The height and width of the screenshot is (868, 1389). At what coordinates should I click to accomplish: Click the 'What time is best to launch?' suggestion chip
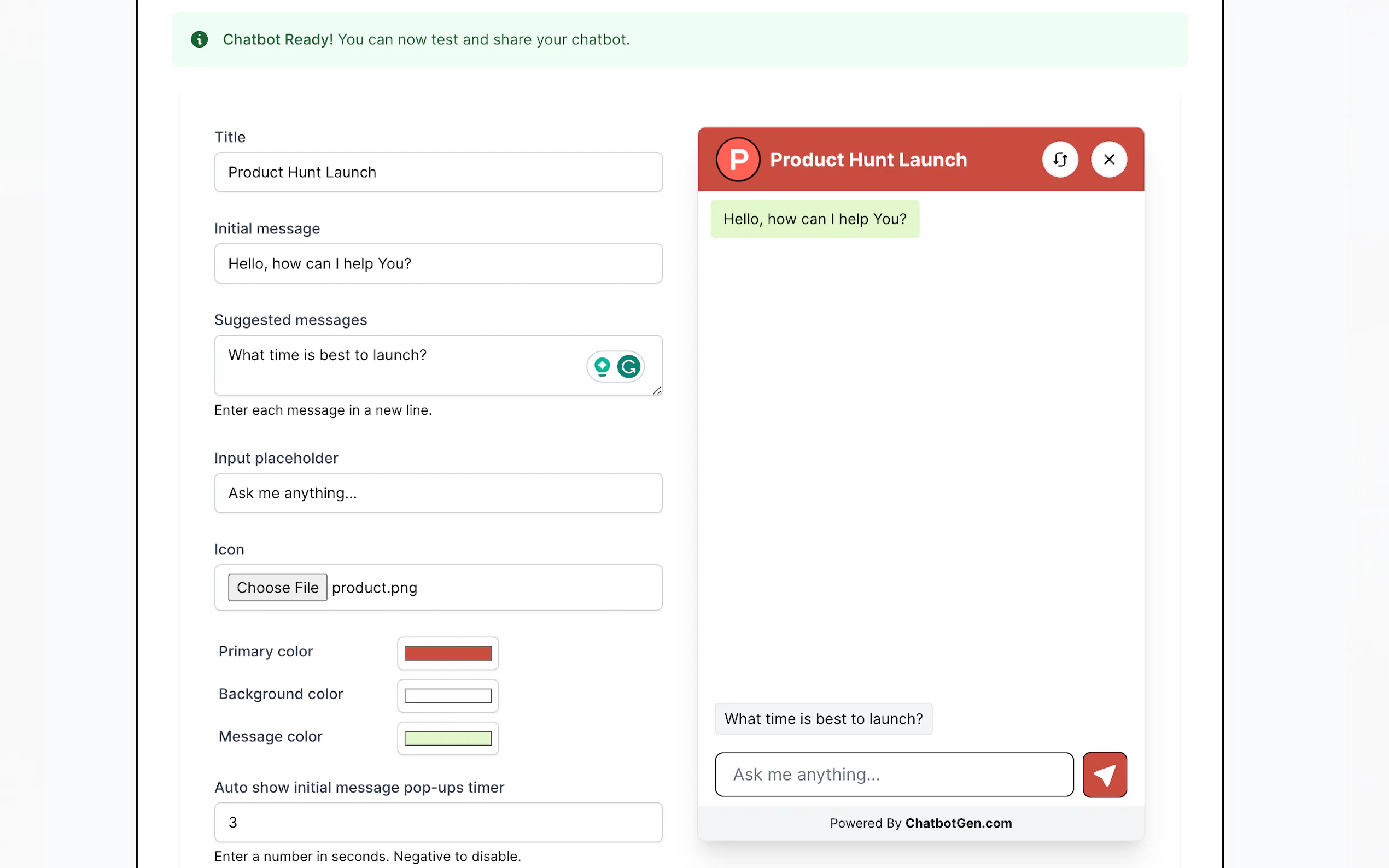[x=823, y=719]
